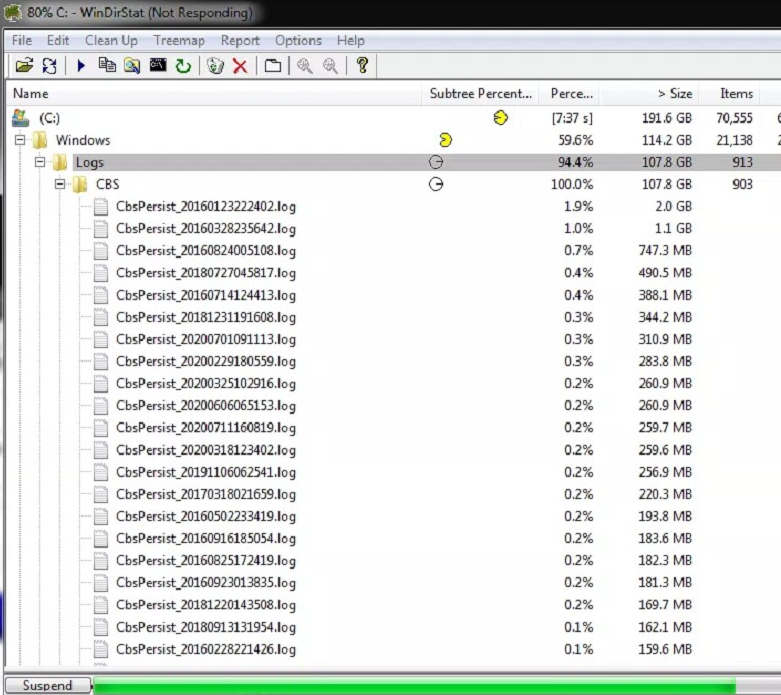Screen dimensions: 781x695
Task: Open the Treemap menu
Action: tap(179, 40)
